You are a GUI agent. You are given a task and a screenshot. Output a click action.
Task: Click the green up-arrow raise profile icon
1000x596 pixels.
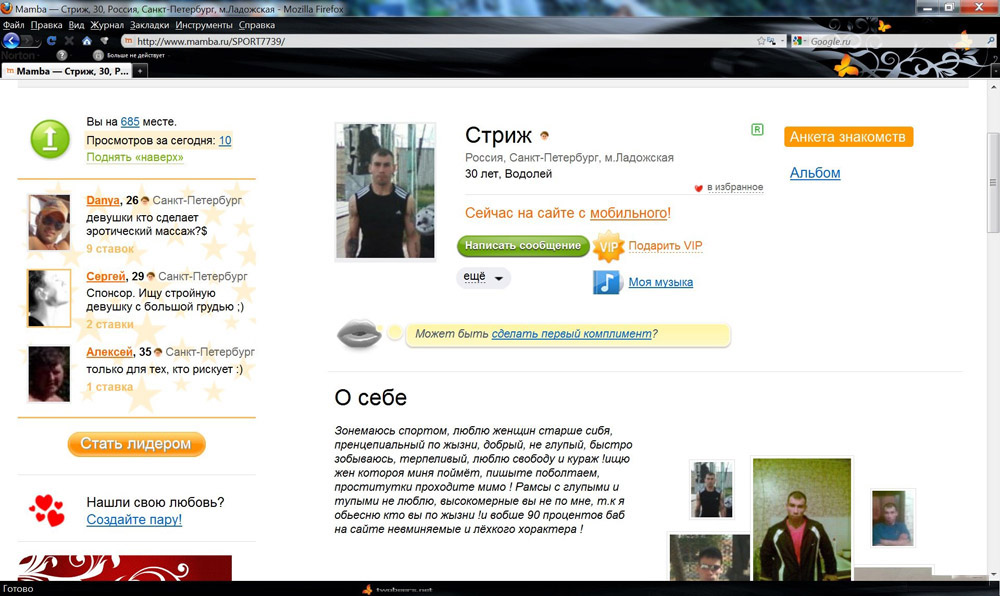[x=50, y=139]
